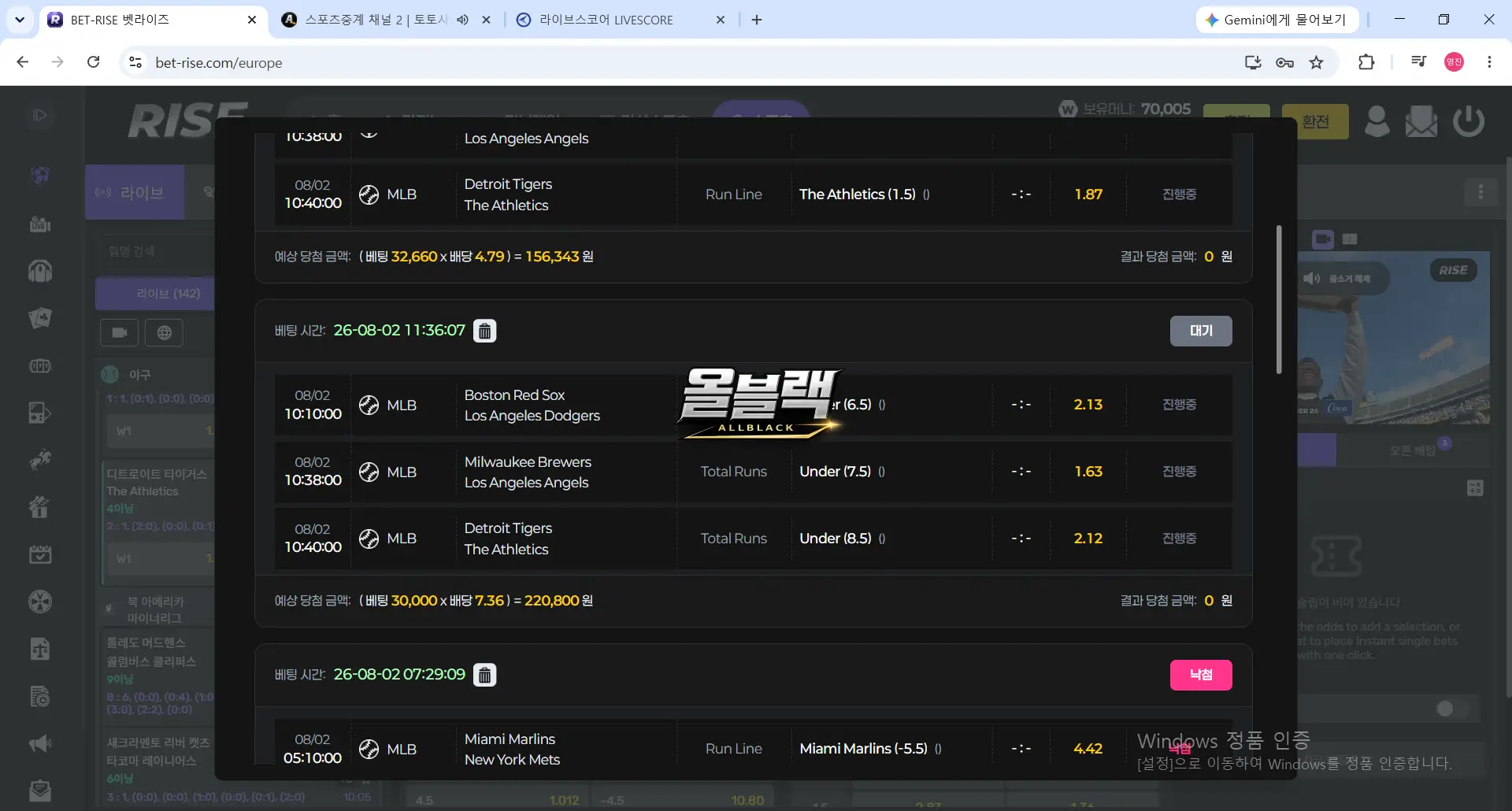1512x811 pixels.
Task: Click the 대기 status button
Action: [1201, 331]
